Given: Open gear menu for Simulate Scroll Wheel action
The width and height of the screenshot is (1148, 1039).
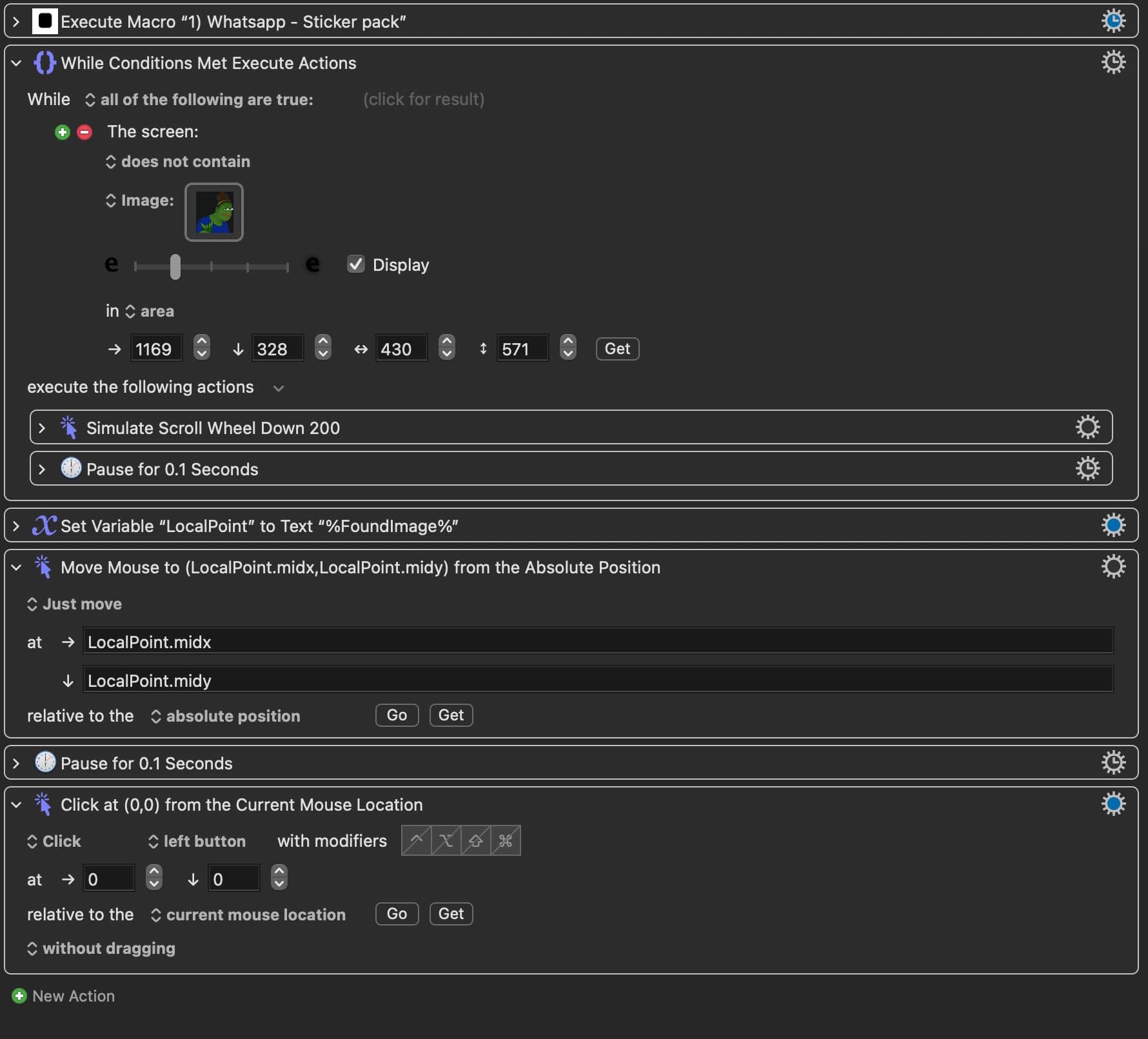Looking at the screenshot, I should pos(1087,428).
